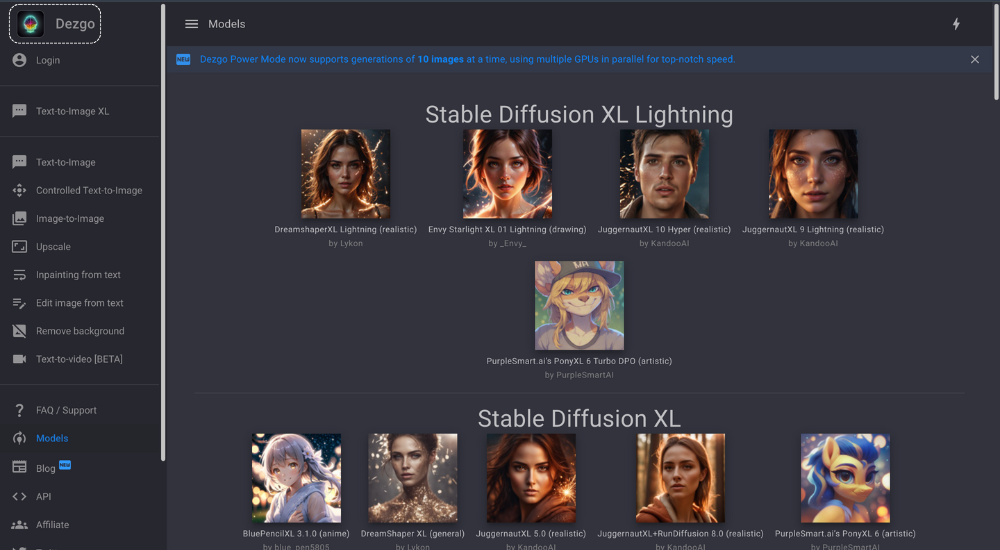
Task: Click the Dezgo brand name
Action: 75,24
